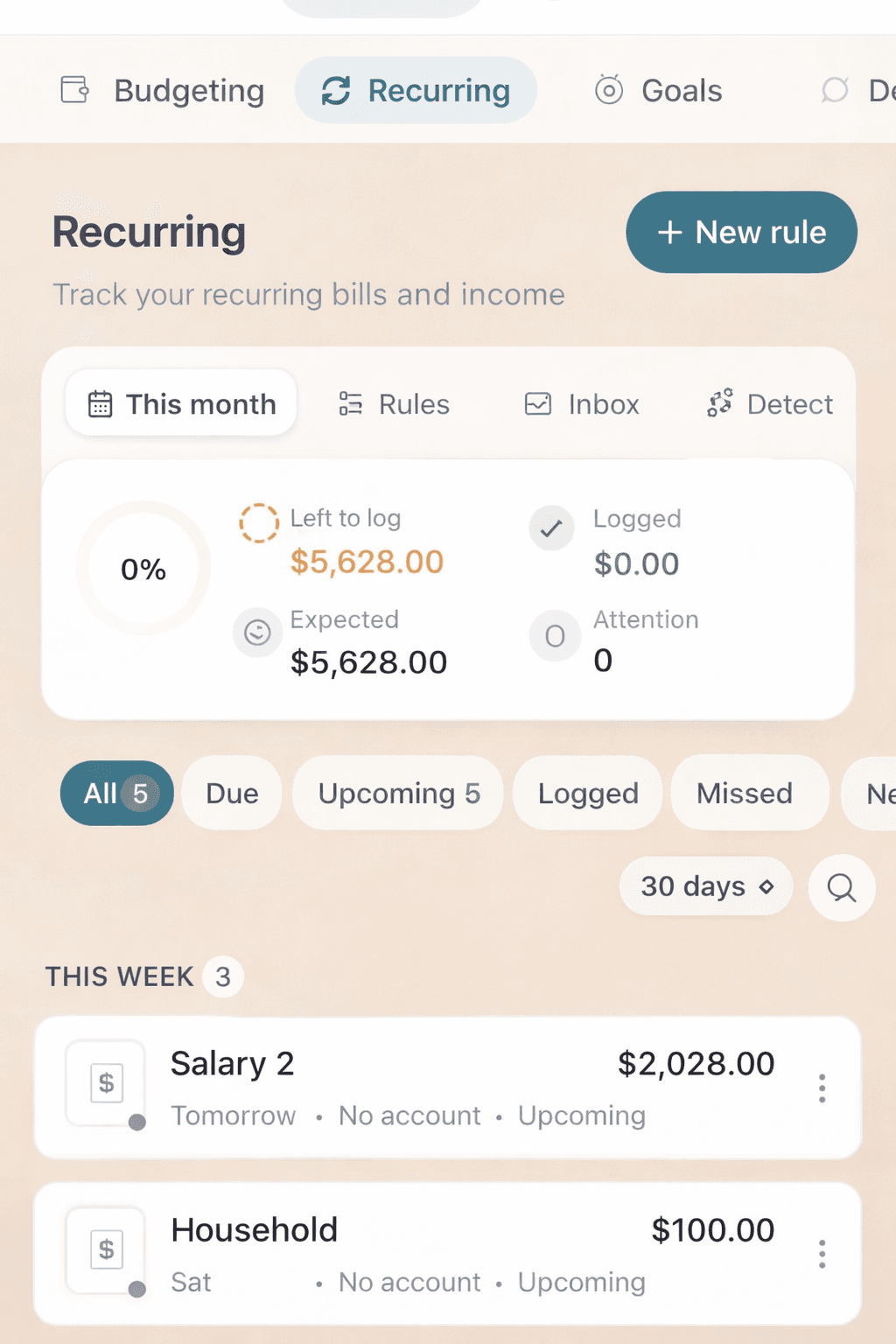Viewport: 896px width, 1344px height.
Task: Open search with the magnifying glass icon
Action: click(x=841, y=887)
